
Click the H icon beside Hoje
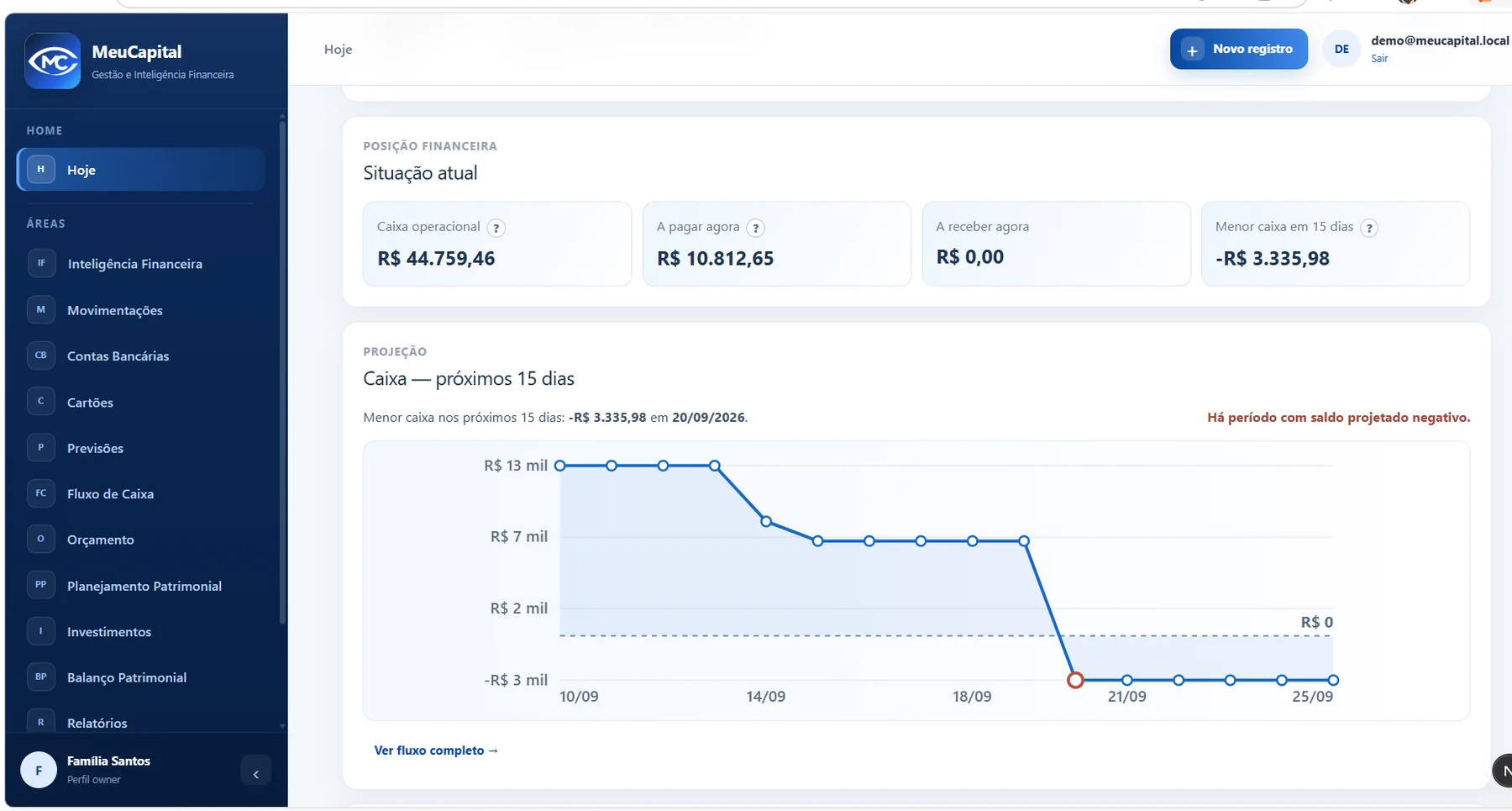click(40, 169)
